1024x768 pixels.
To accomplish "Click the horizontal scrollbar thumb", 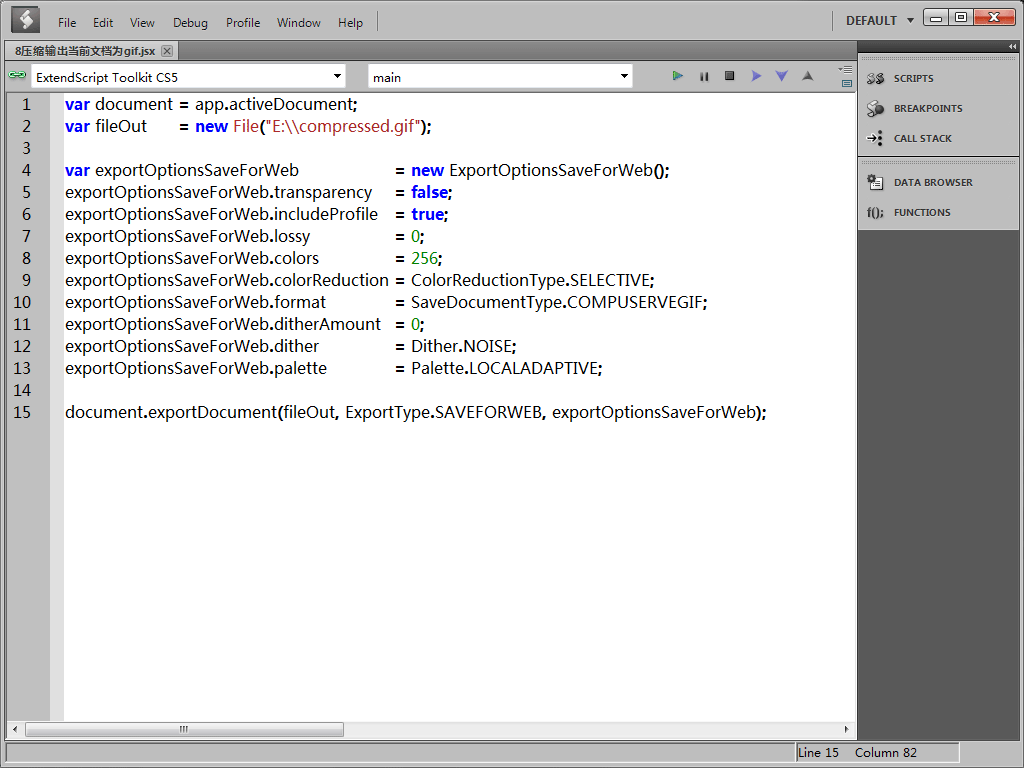I will (184, 729).
